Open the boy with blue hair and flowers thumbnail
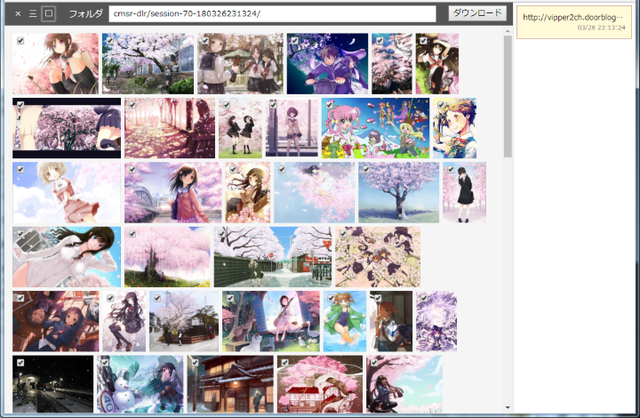This screenshot has height=418, width=640. [x=455, y=128]
